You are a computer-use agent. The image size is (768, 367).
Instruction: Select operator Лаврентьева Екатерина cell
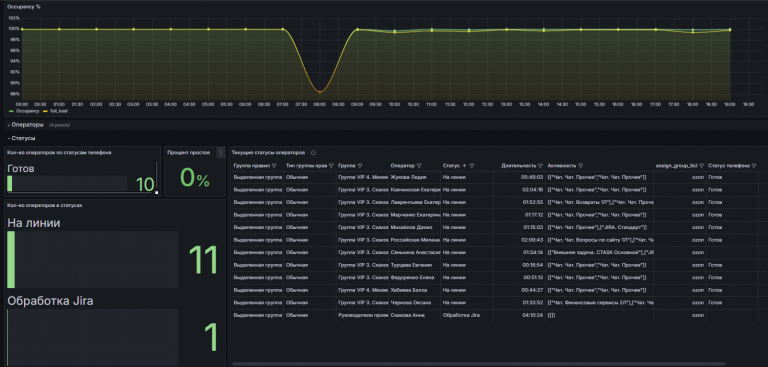pos(414,202)
